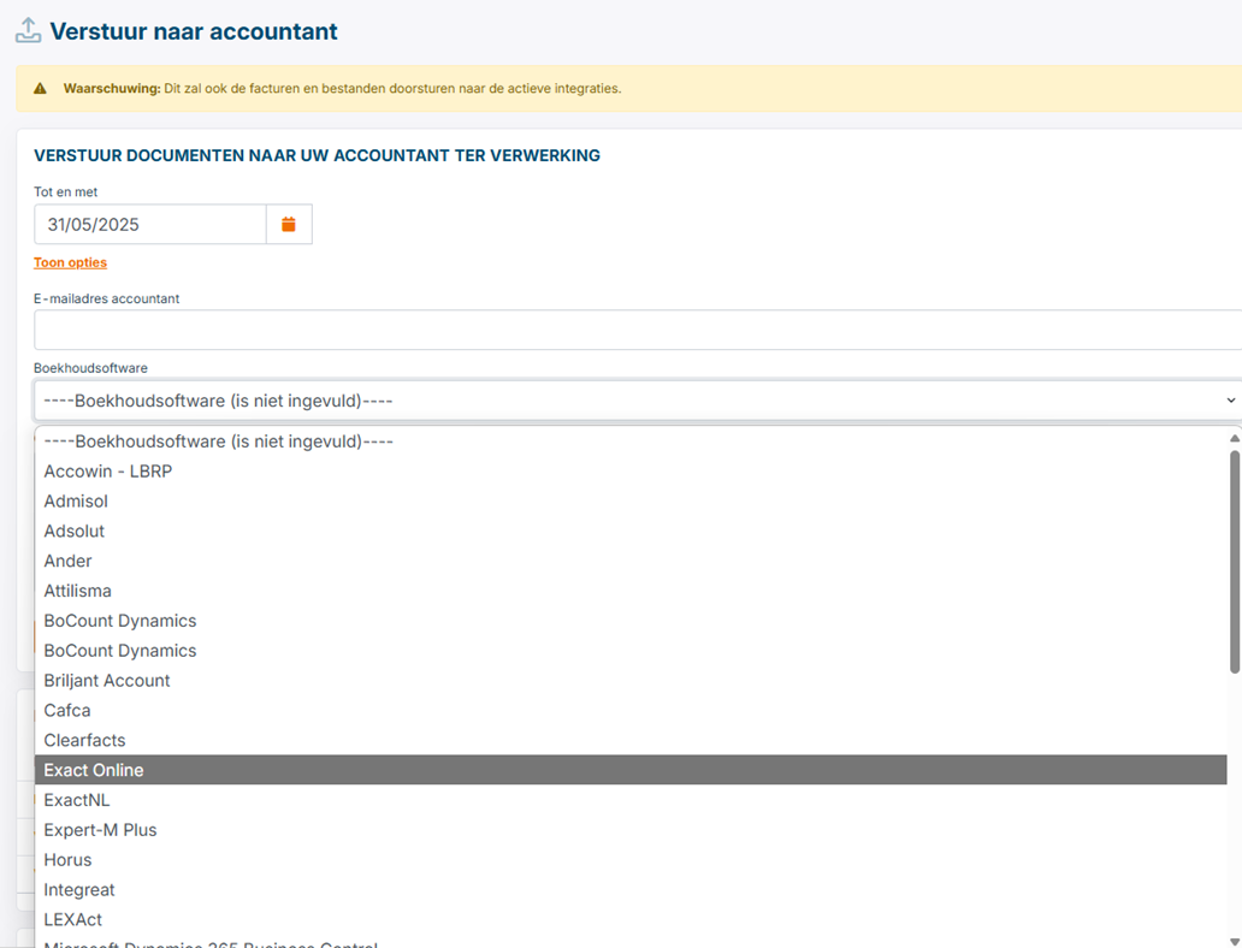Pick 'Adsolut' in the software list

(x=74, y=531)
